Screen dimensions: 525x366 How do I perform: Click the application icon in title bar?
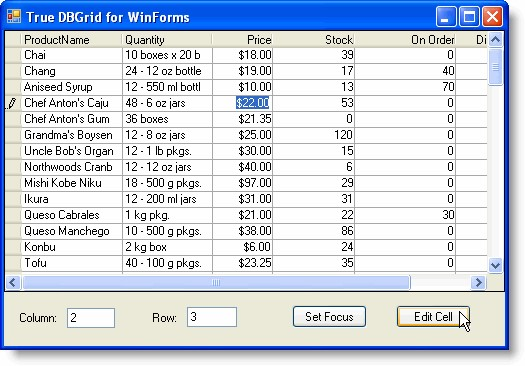coord(14,16)
